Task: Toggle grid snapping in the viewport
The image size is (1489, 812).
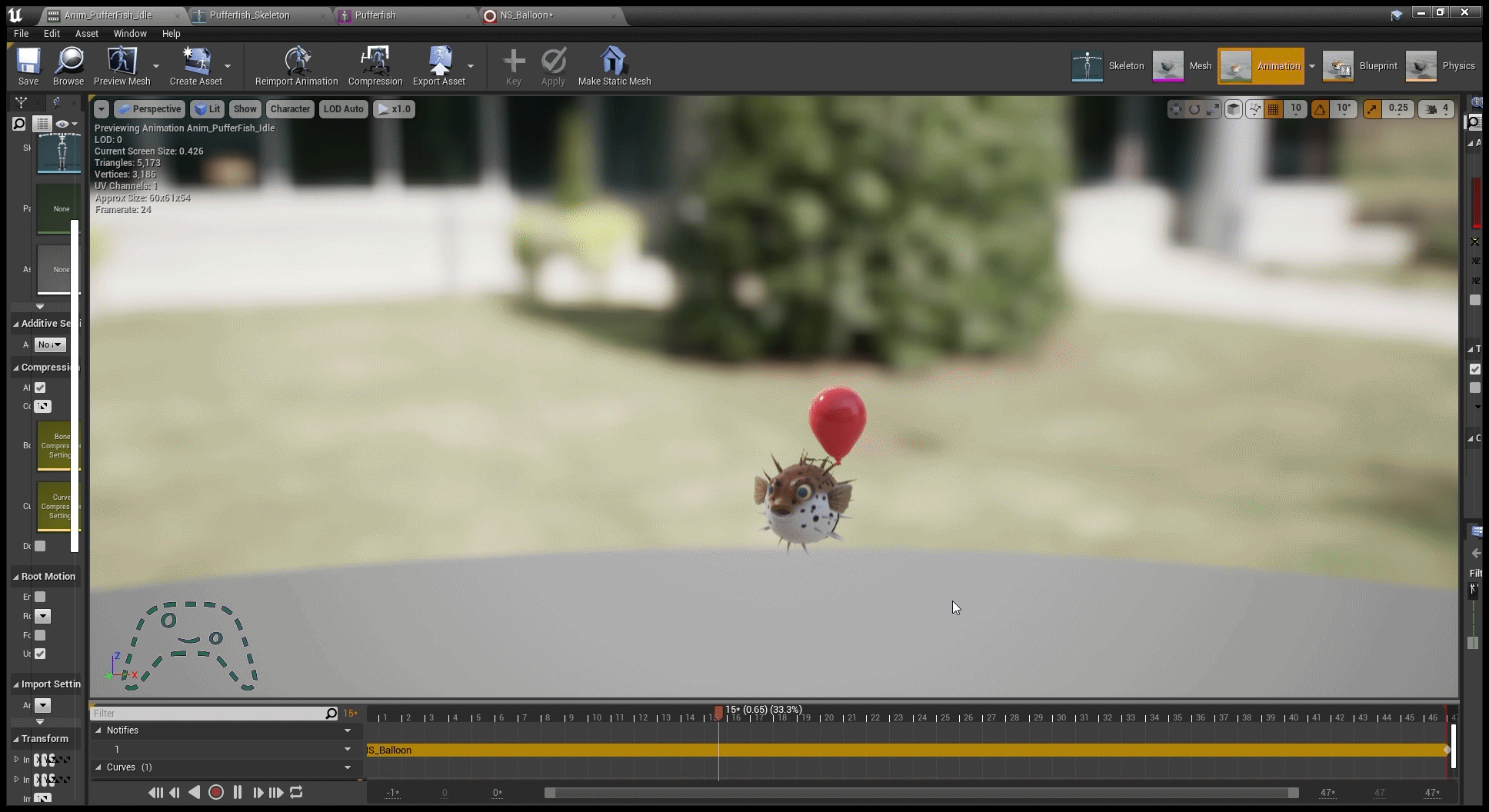Action: pyautogui.click(x=1273, y=109)
